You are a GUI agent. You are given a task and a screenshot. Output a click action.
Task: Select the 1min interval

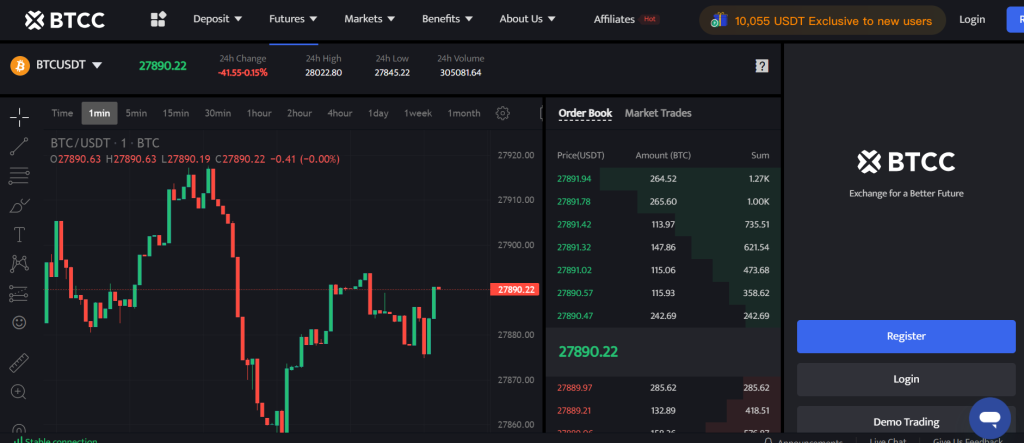tap(99, 113)
